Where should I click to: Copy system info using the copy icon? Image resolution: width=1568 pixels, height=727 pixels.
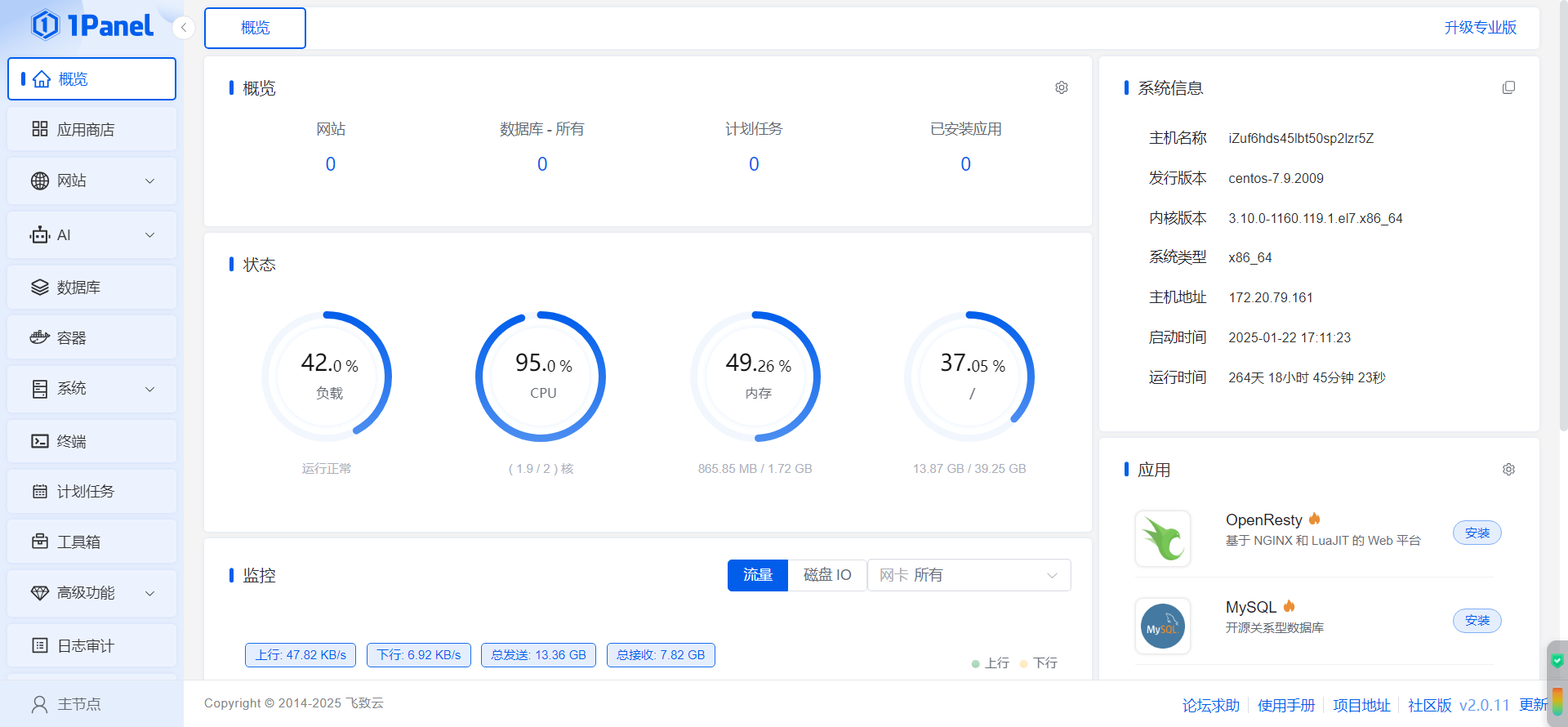click(1508, 87)
